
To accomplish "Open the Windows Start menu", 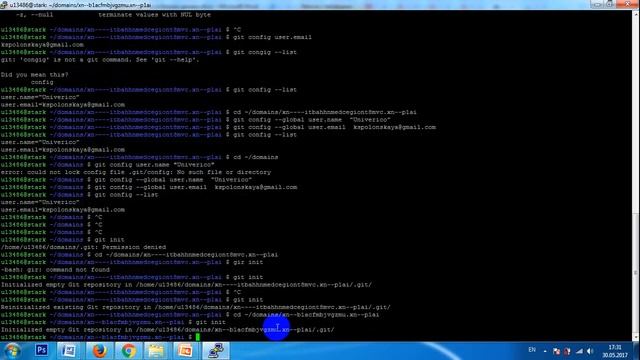I will [12, 351].
